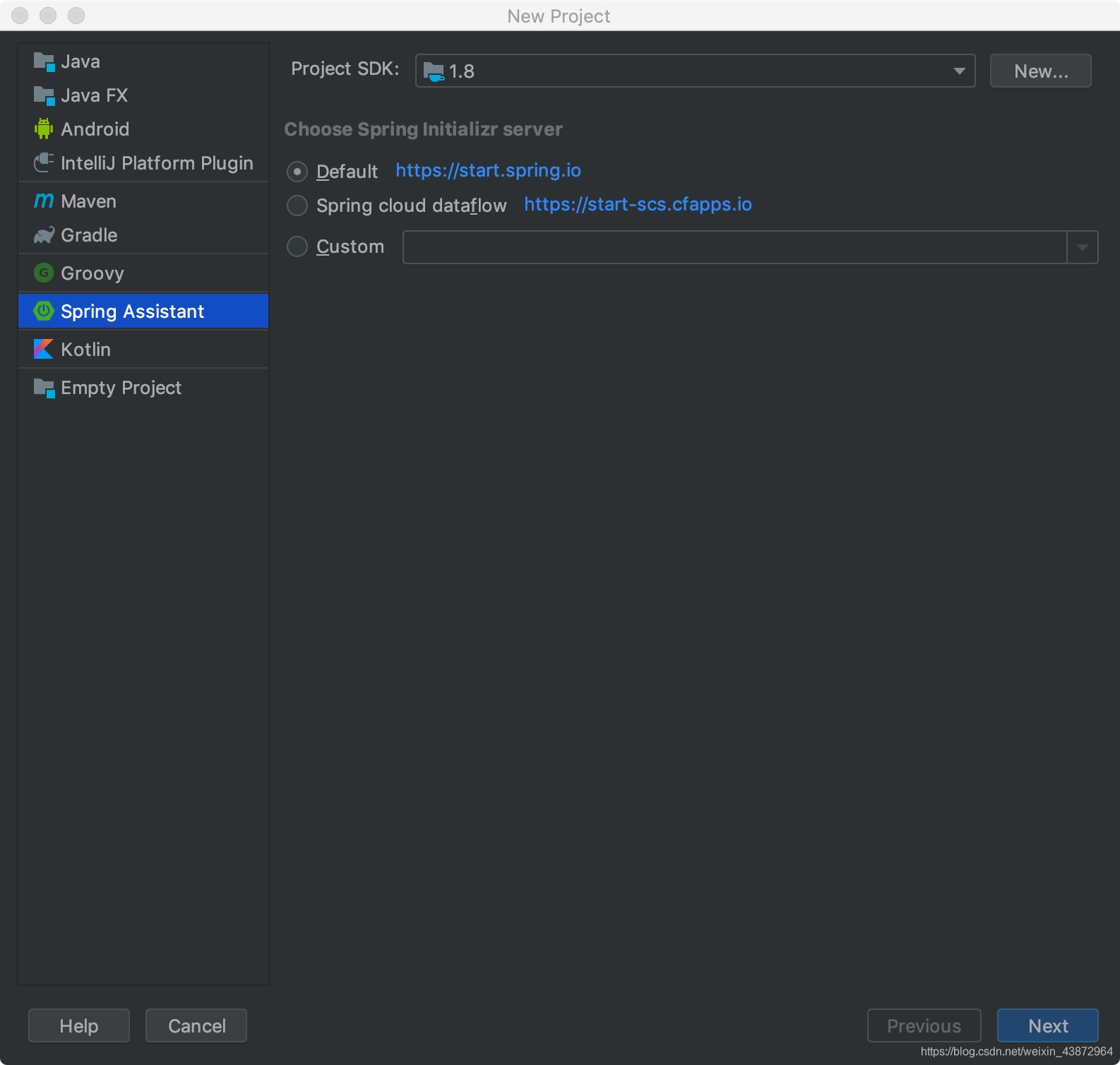Click the Help button
This screenshot has width=1120, height=1065.
[x=79, y=1025]
